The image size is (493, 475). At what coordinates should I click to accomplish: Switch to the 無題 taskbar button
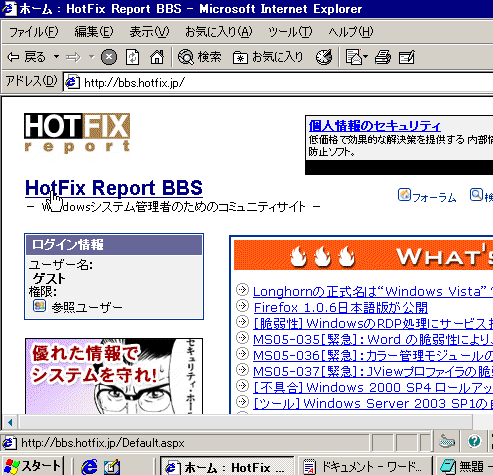point(465,467)
